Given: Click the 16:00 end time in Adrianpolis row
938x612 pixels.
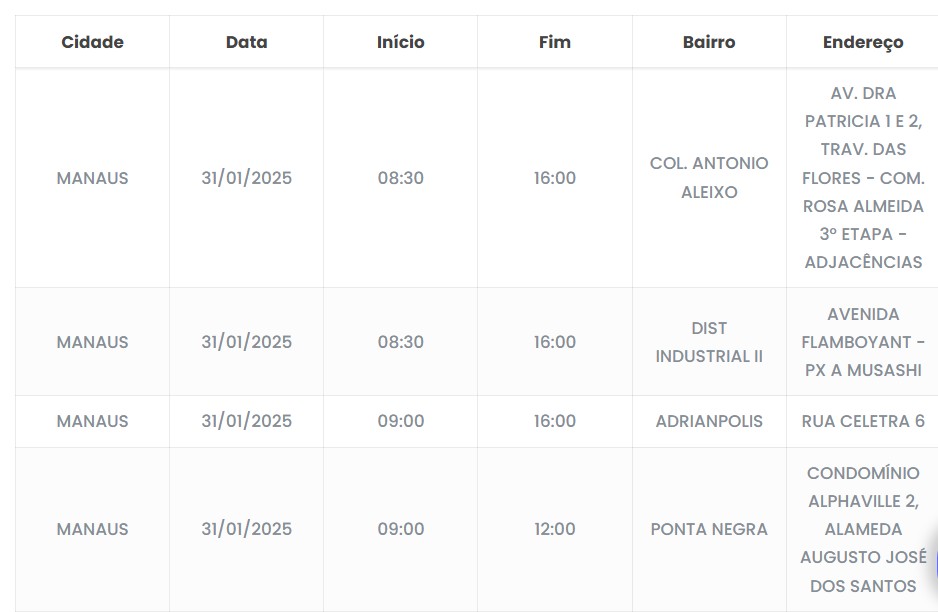Looking at the screenshot, I should (x=554, y=421).
